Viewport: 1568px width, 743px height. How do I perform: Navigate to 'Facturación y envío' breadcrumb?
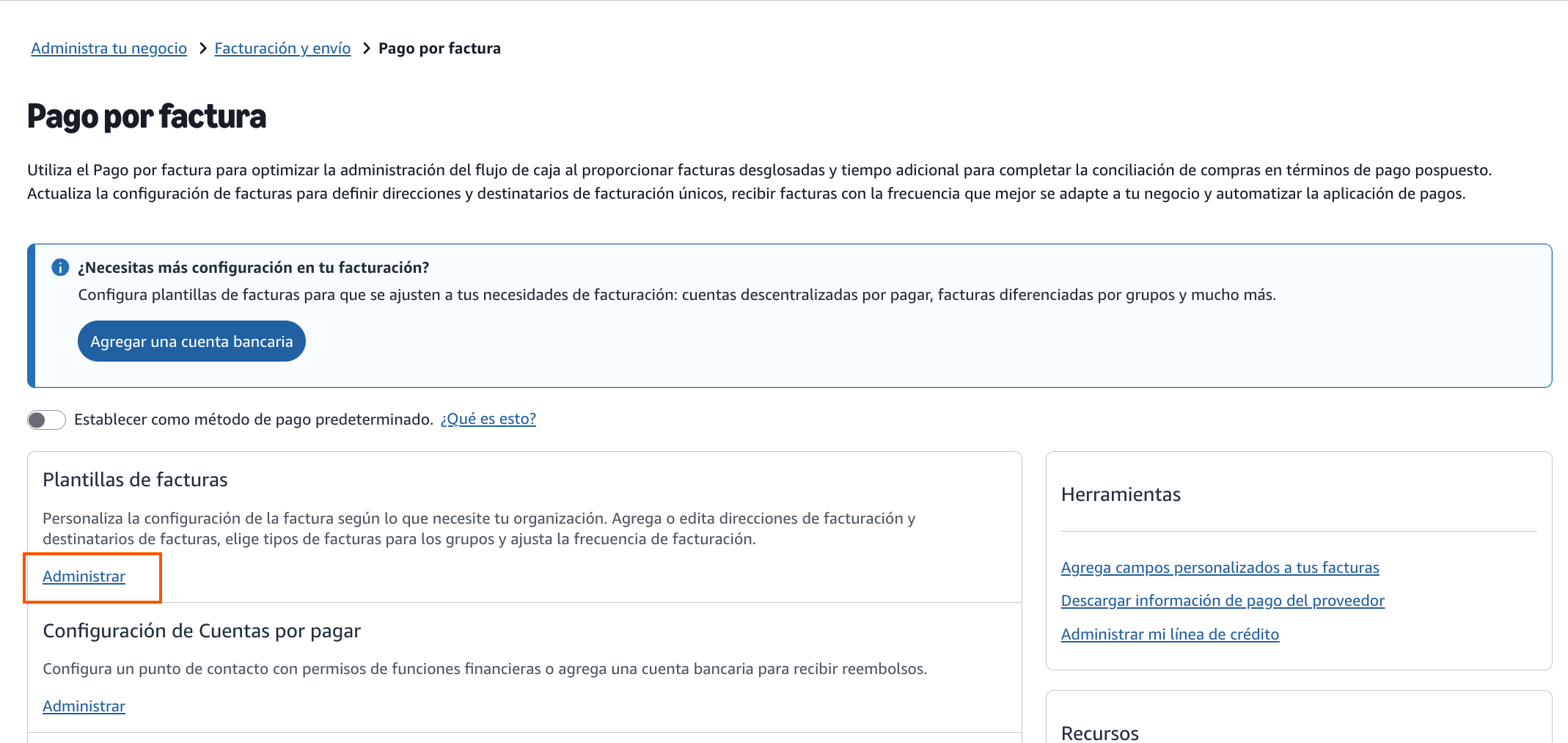point(282,48)
